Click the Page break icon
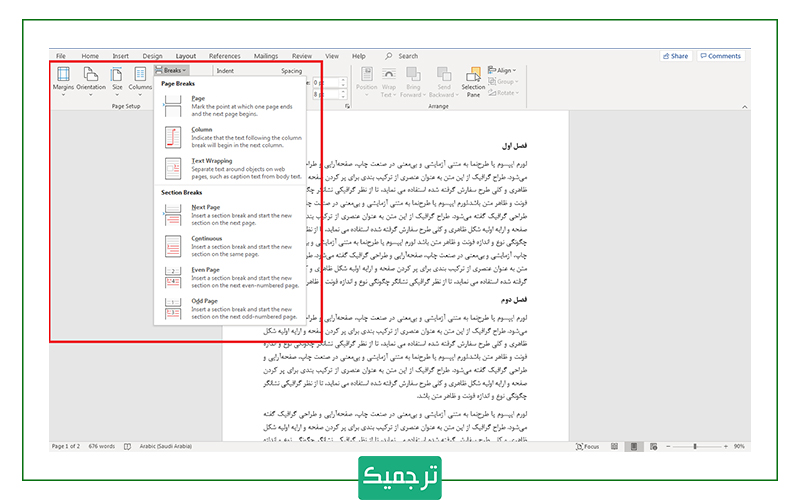This screenshot has height=500, width=800. (x=173, y=106)
